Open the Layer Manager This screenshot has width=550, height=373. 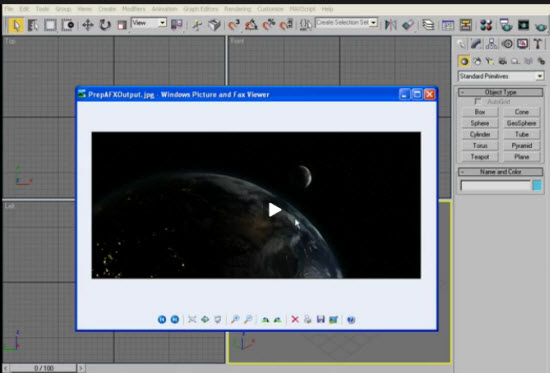[428, 25]
